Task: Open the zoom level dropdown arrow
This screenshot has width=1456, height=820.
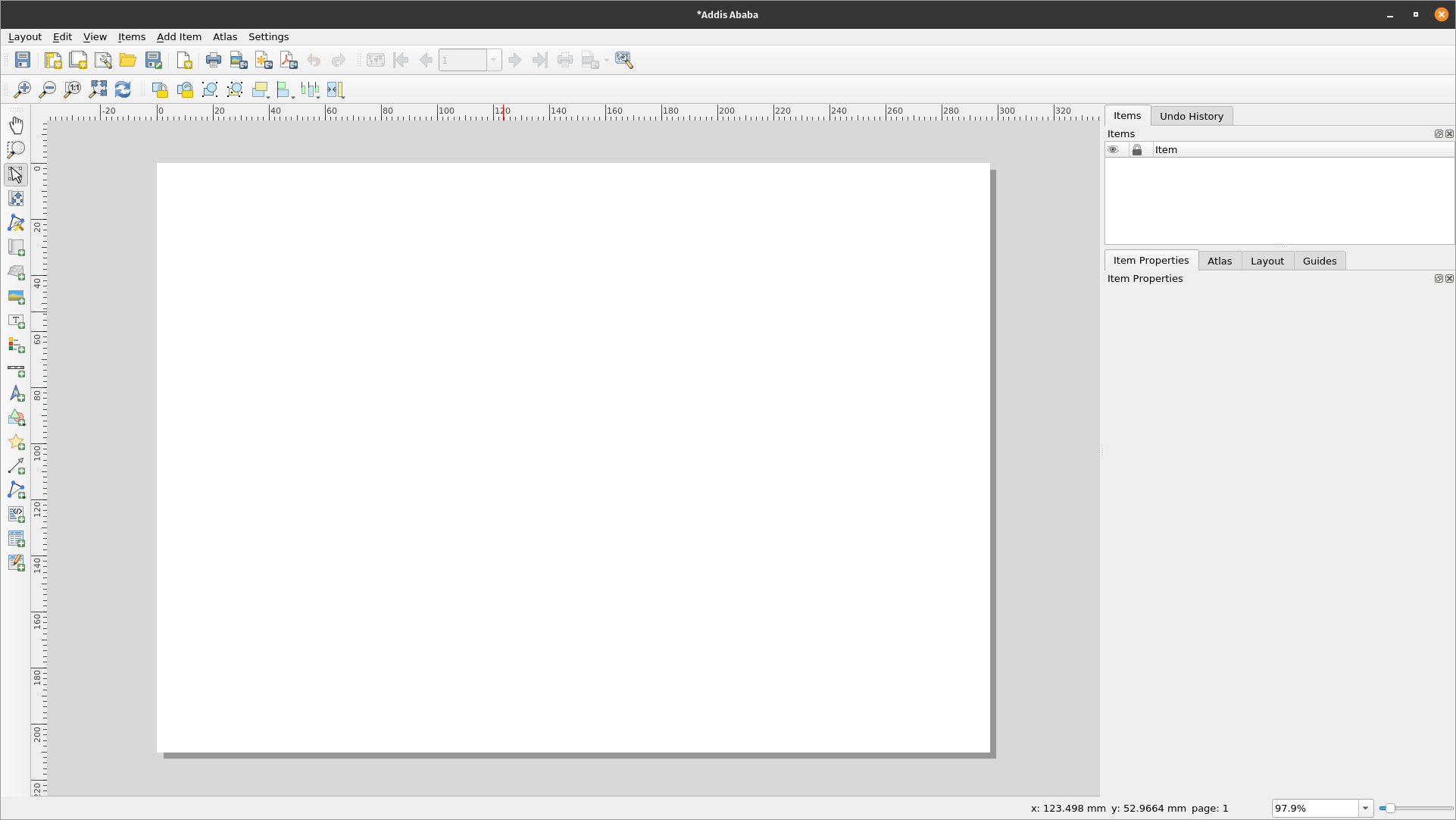Action: (1366, 808)
